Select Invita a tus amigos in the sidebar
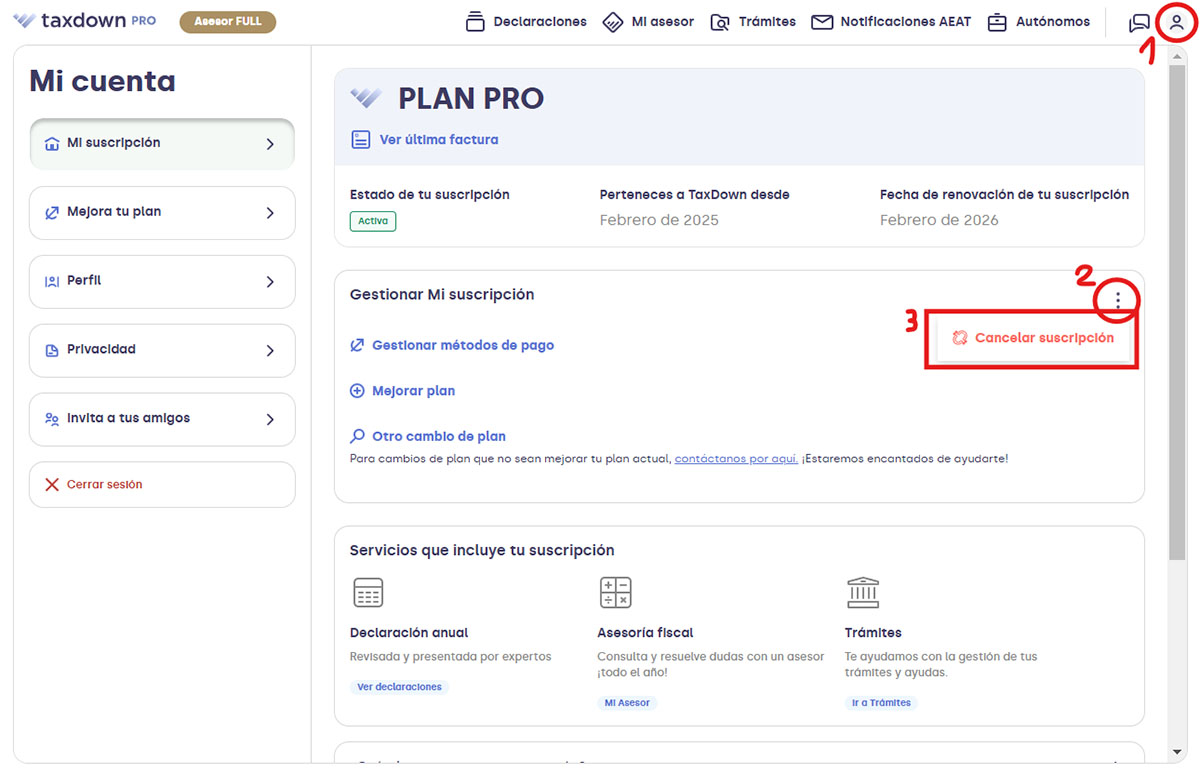 pos(162,420)
